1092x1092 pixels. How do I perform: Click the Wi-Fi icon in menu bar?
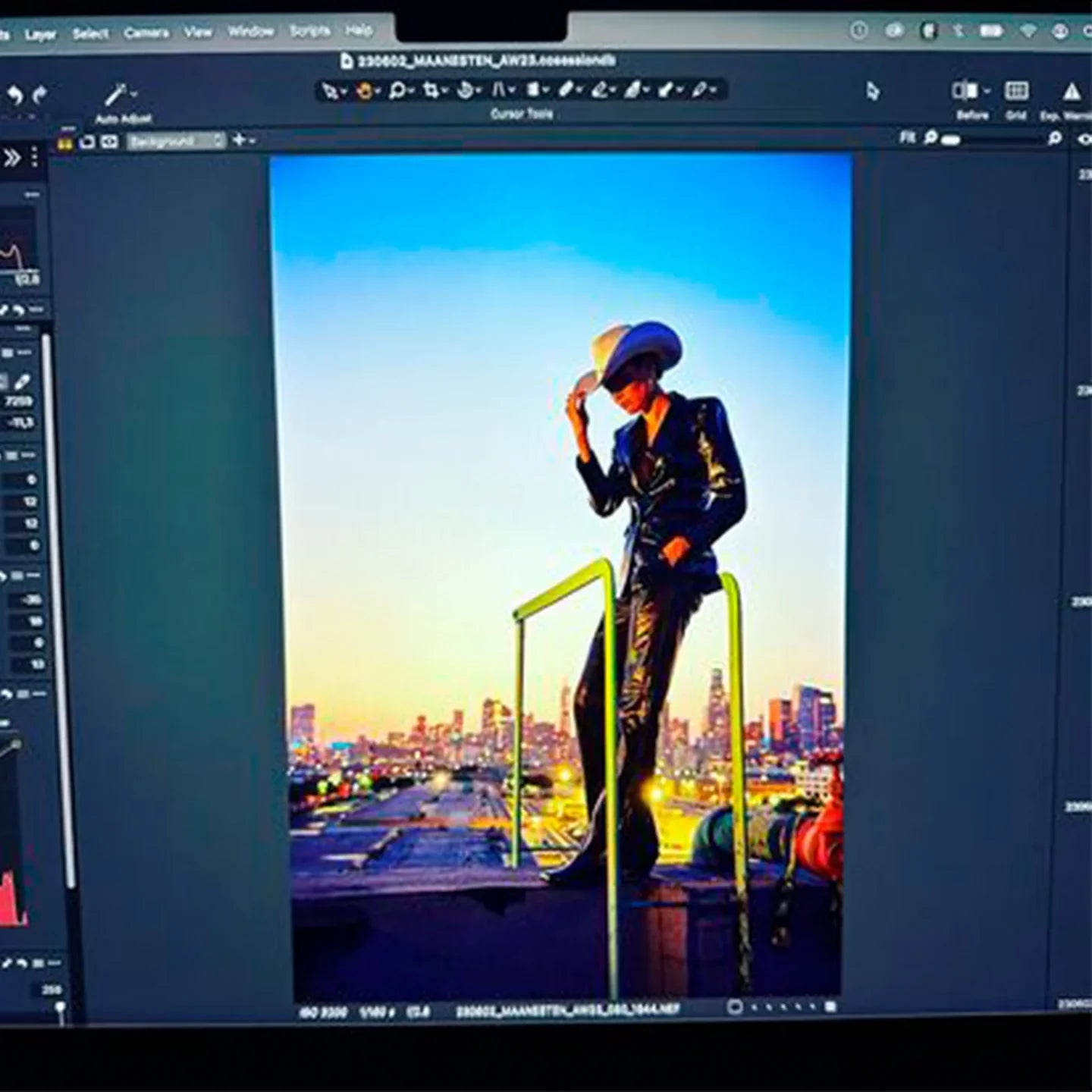(1028, 31)
